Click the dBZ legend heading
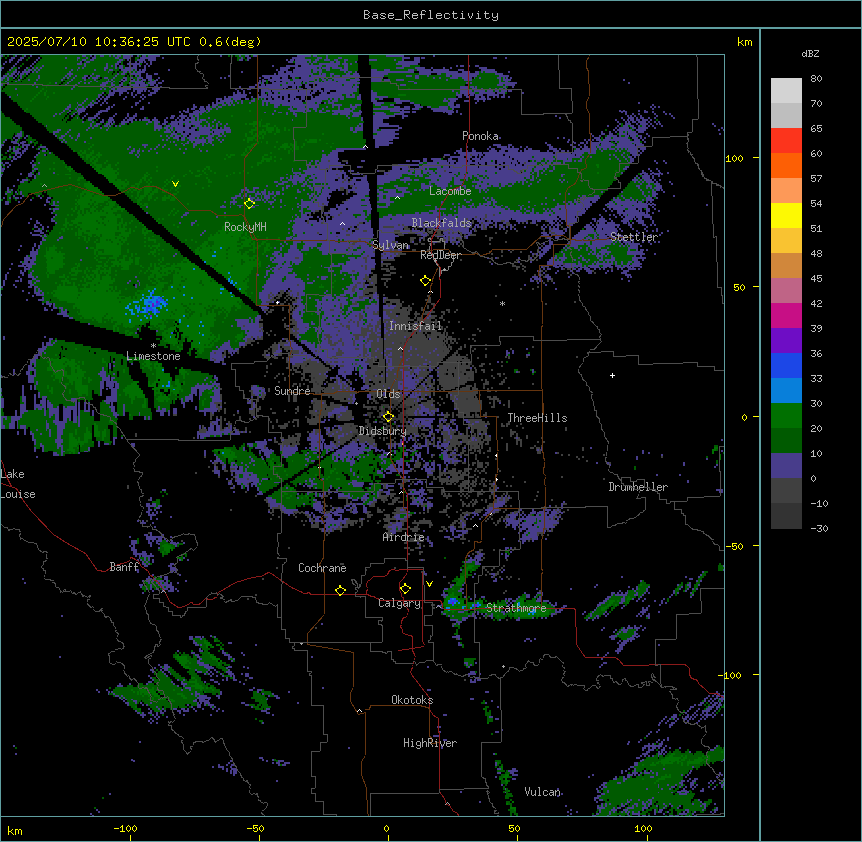Image resolution: width=862 pixels, height=842 pixels. [810, 53]
